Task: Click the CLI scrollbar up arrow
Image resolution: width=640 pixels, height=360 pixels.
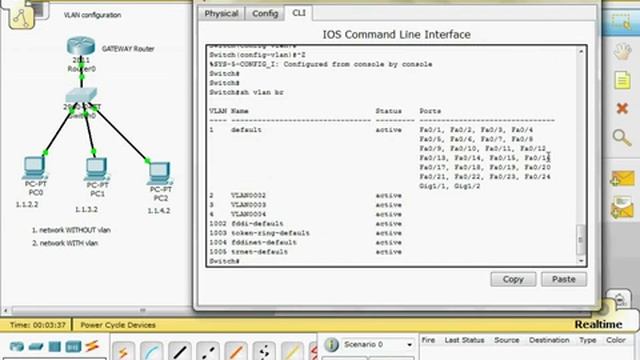Action: [581, 51]
